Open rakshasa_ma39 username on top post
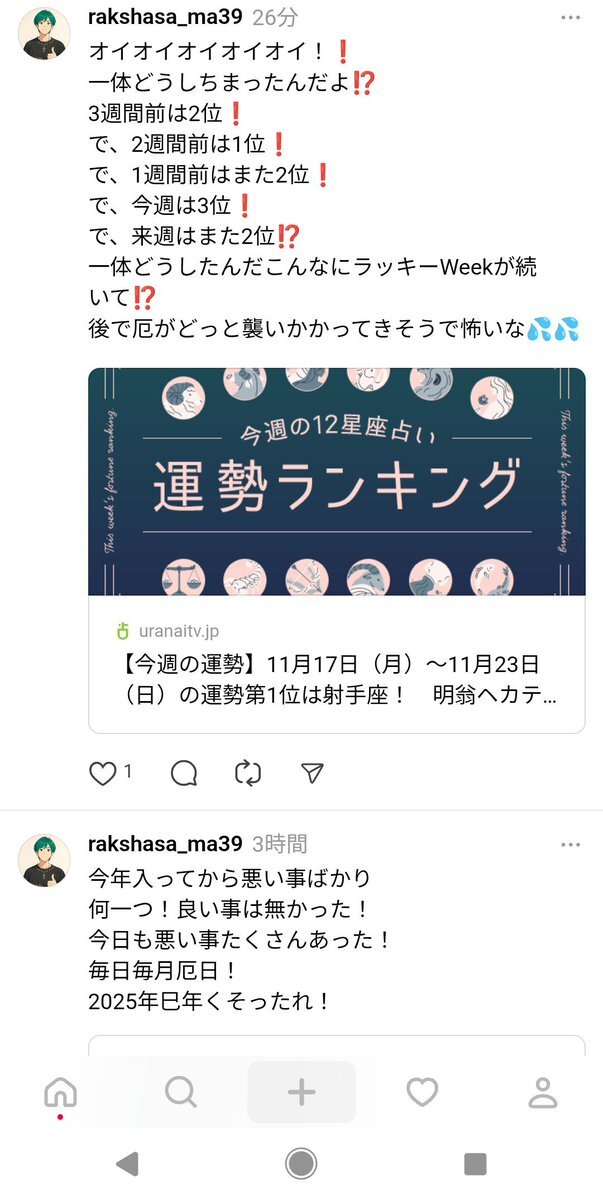The width and height of the screenshot is (603, 1199). click(x=166, y=17)
